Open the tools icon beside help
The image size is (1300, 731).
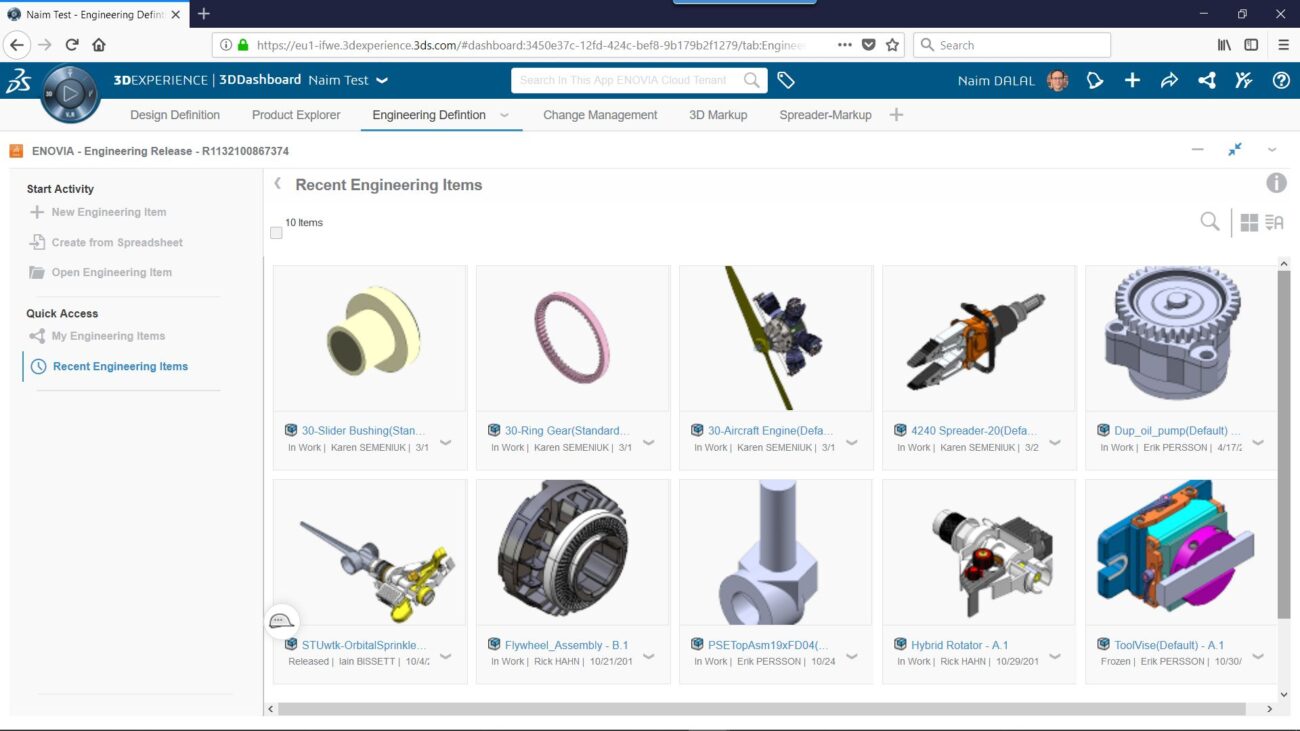pyautogui.click(x=1244, y=81)
